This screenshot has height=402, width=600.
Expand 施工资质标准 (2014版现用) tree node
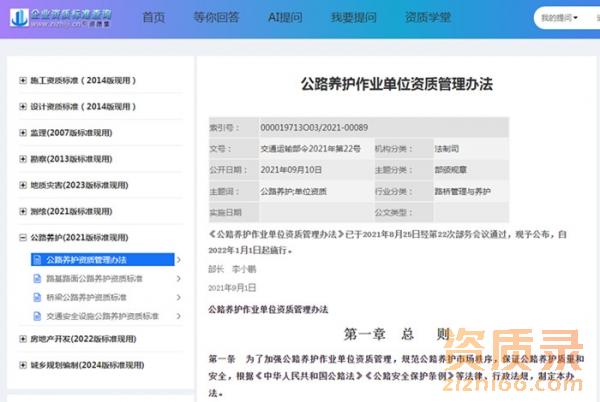click(x=23, y=80)
